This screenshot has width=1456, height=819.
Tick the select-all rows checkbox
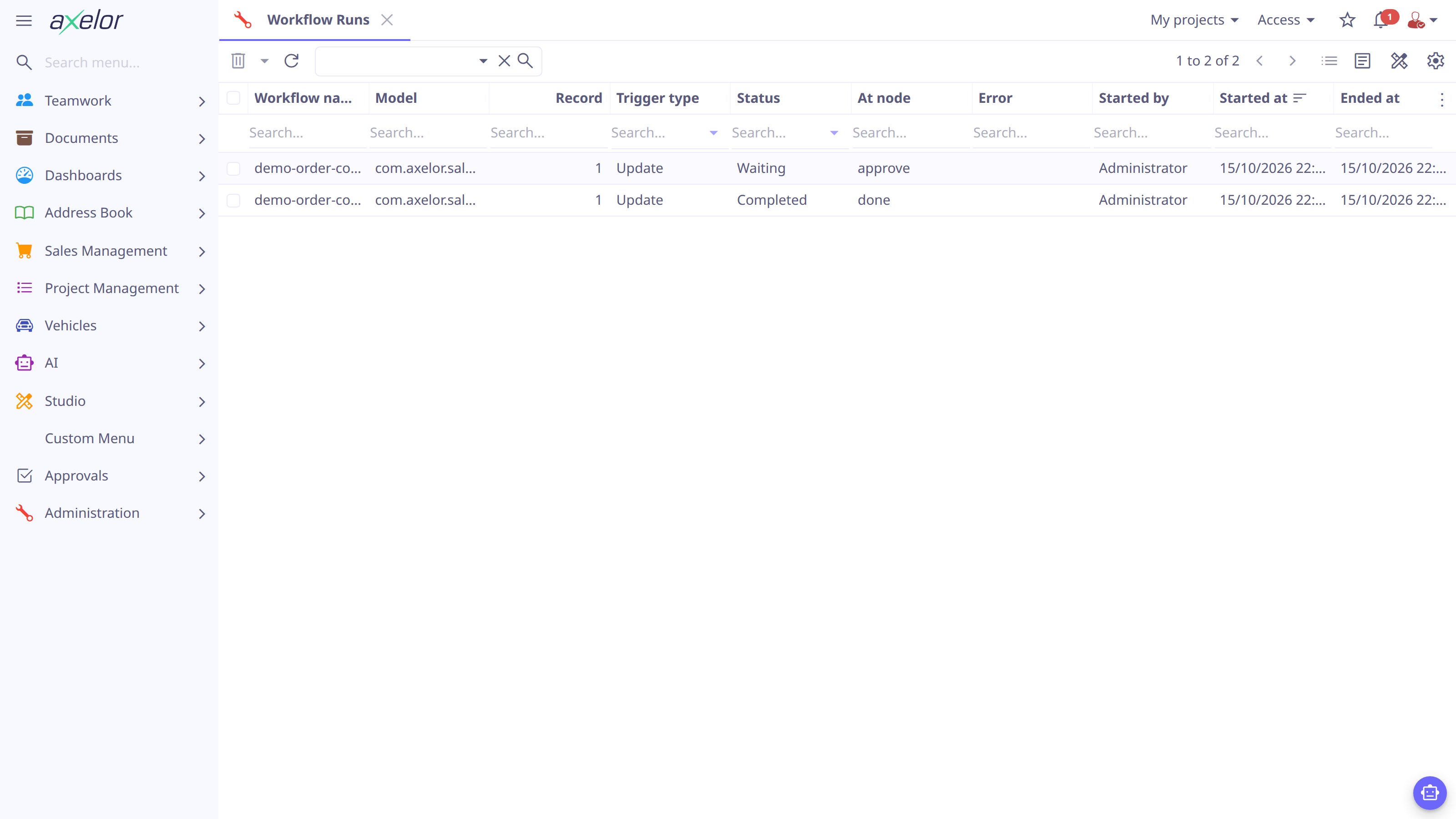coord(233,98)
